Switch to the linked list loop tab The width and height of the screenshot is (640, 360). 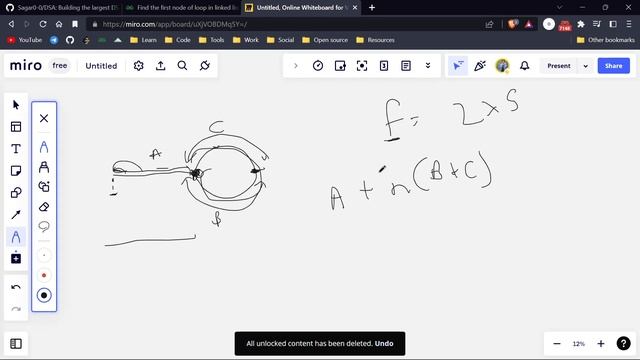tap(182, 7)
